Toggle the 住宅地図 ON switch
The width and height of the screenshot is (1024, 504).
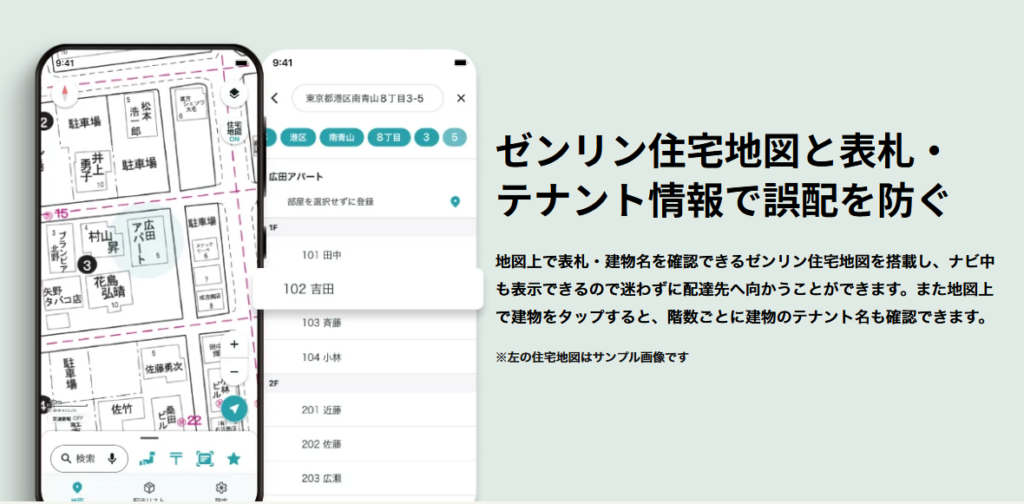click(234, 132)
